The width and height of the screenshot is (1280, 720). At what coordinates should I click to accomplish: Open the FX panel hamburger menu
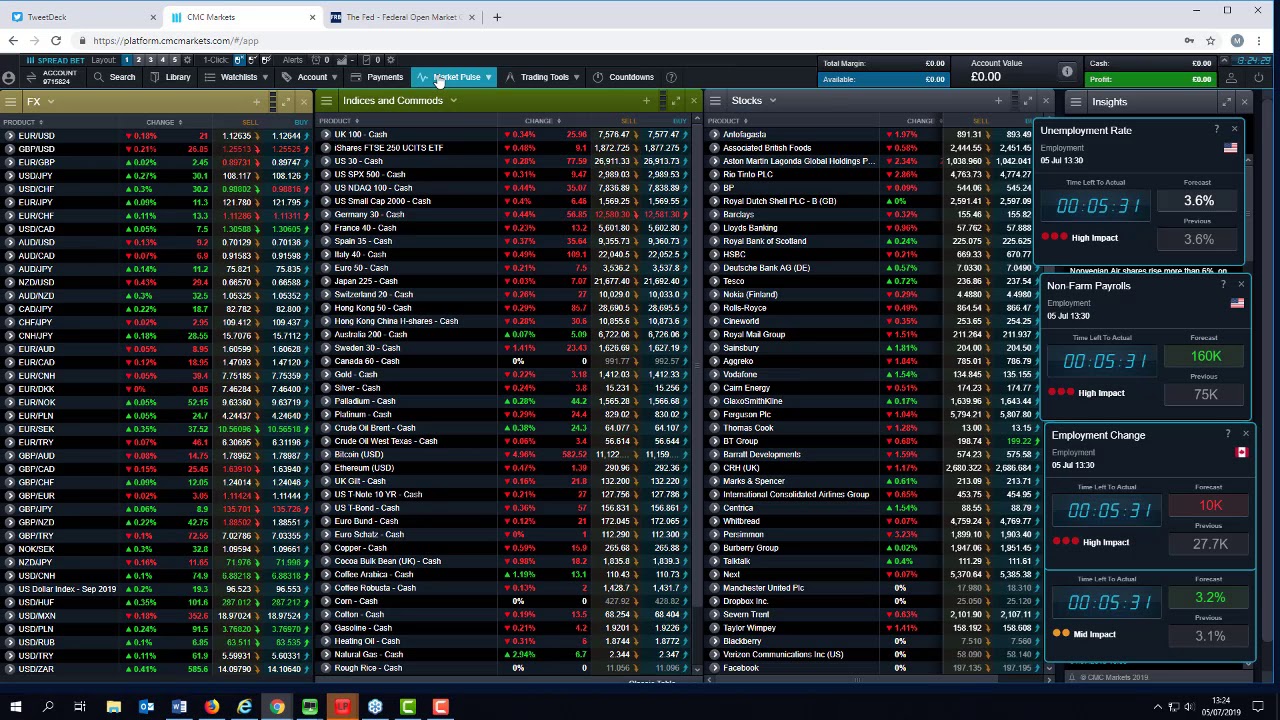pos(10,101)
